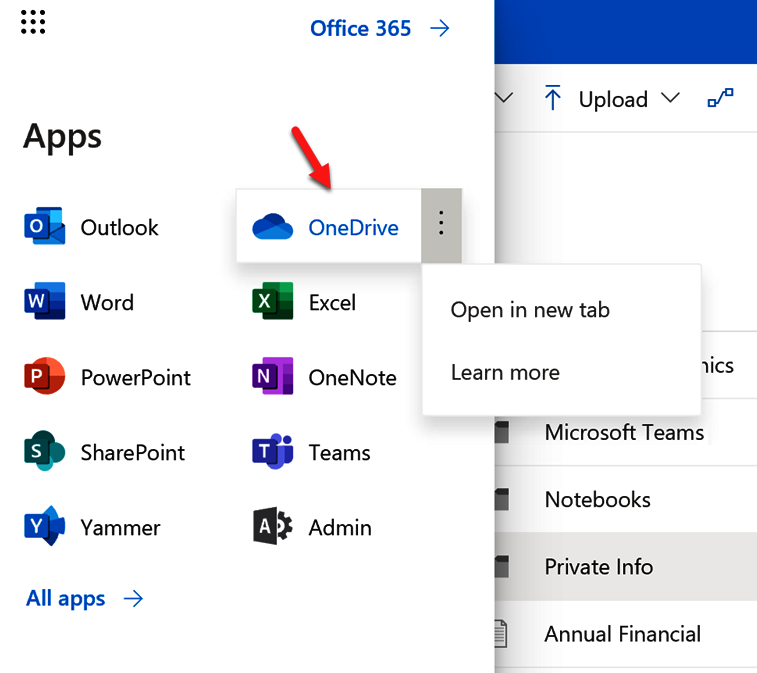
Task: Click the arrow beside All apps
Action: [133, 599]
